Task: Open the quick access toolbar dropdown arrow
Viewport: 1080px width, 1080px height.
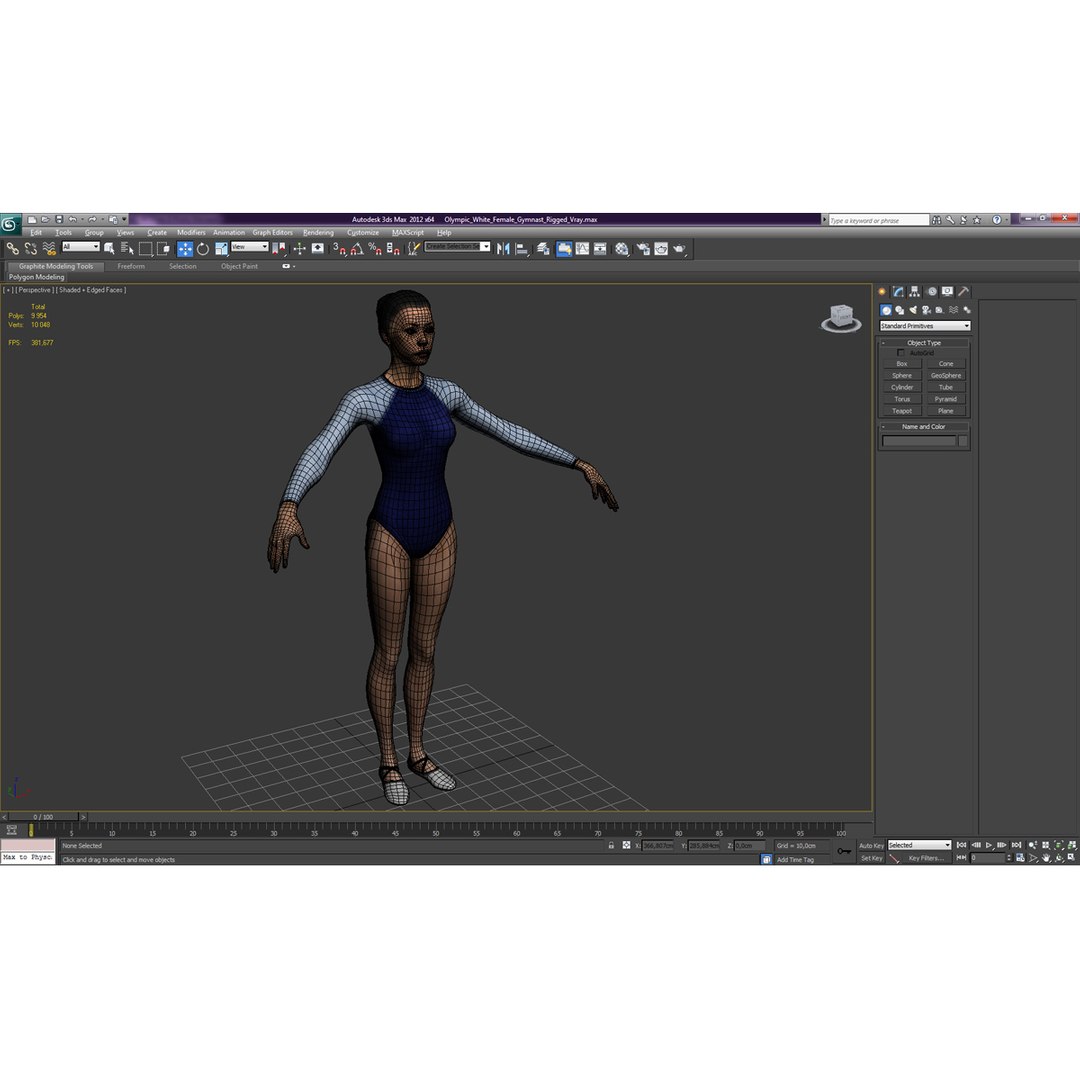Action: click(x=125, y=220)
